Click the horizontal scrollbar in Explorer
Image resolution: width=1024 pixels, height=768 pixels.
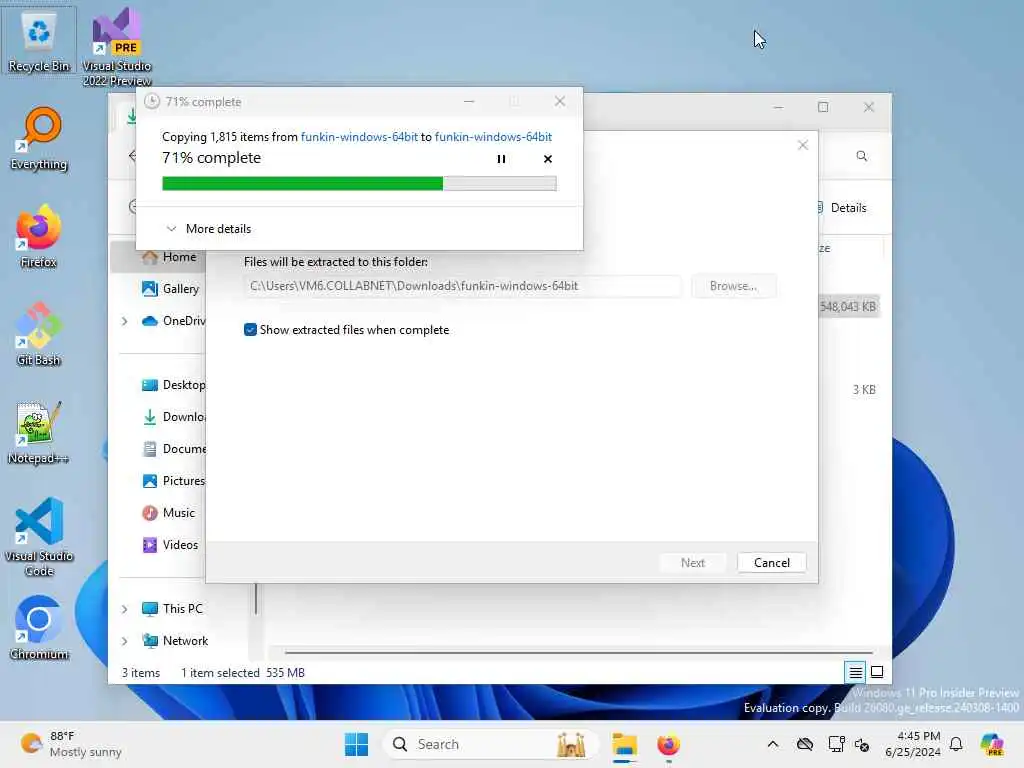[578, 652]
